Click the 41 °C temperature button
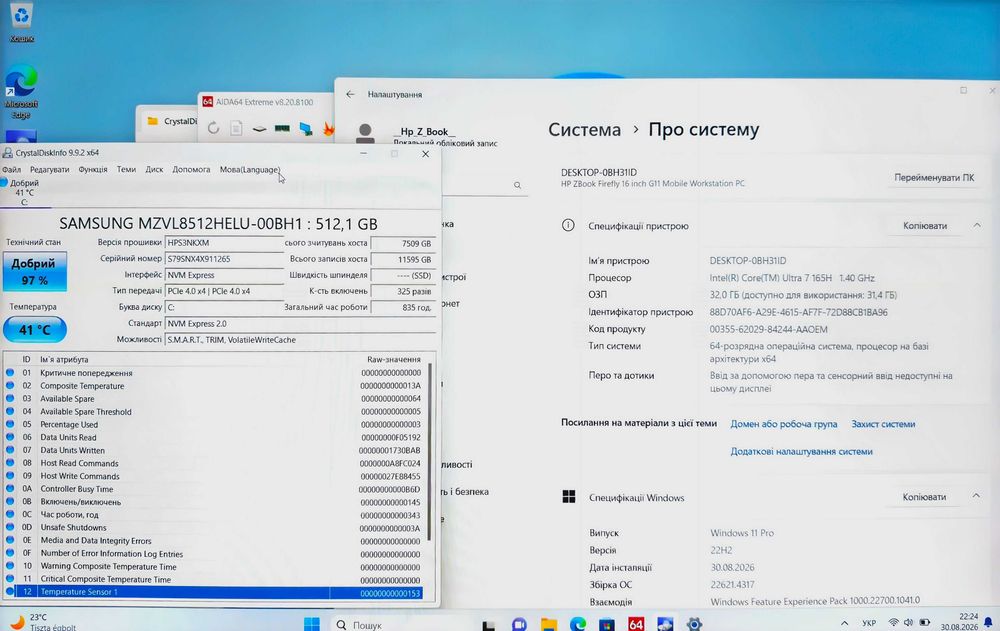 click(34, 330)
